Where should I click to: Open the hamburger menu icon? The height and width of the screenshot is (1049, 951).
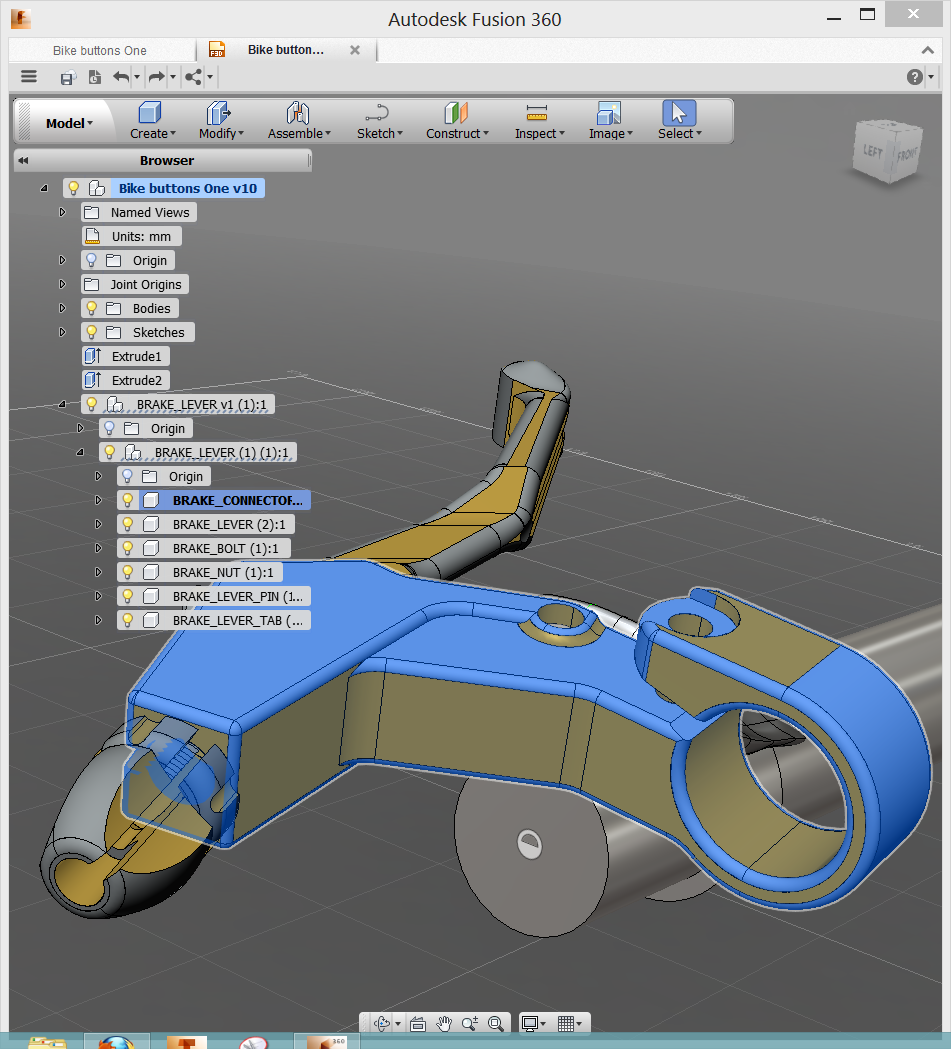[x=29, y=76]
